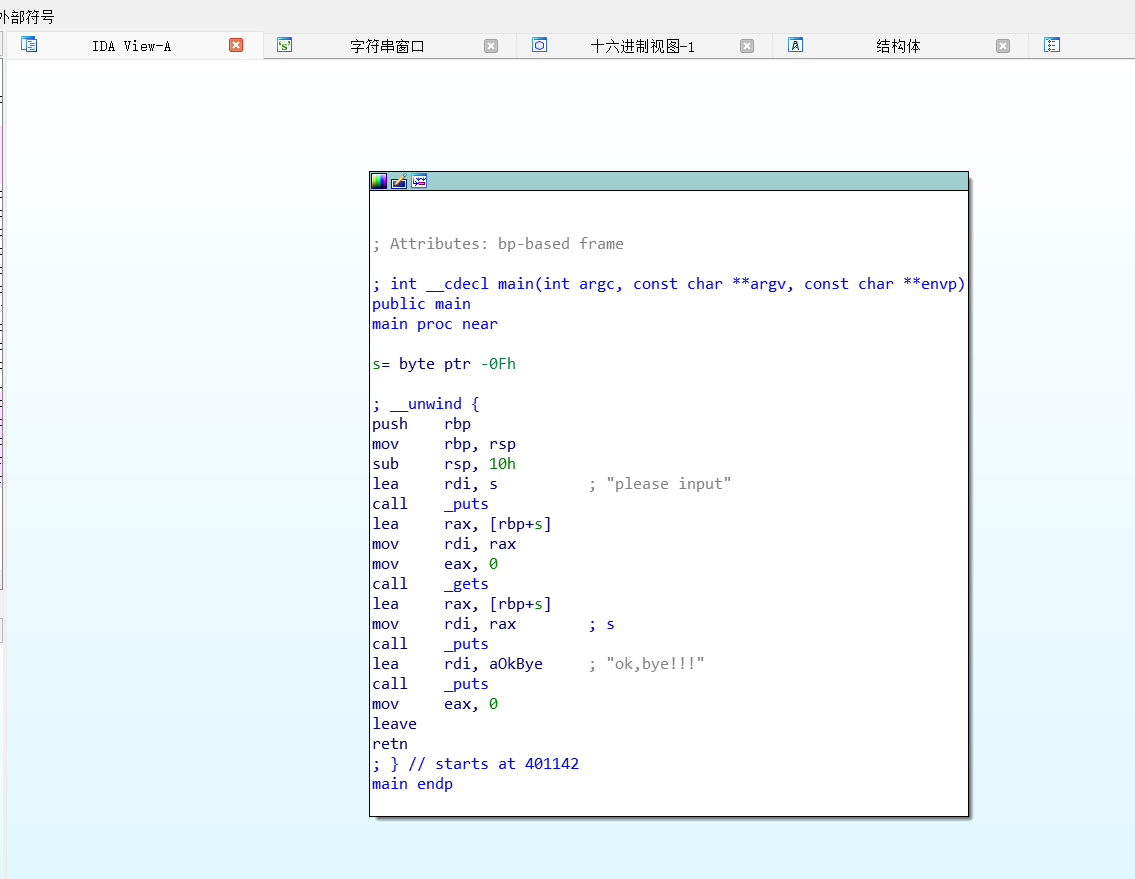Image resolution: width=1135 pixels, height=879 pixels.
Task: Click the hex view tab icon
Action: [539, 45]
